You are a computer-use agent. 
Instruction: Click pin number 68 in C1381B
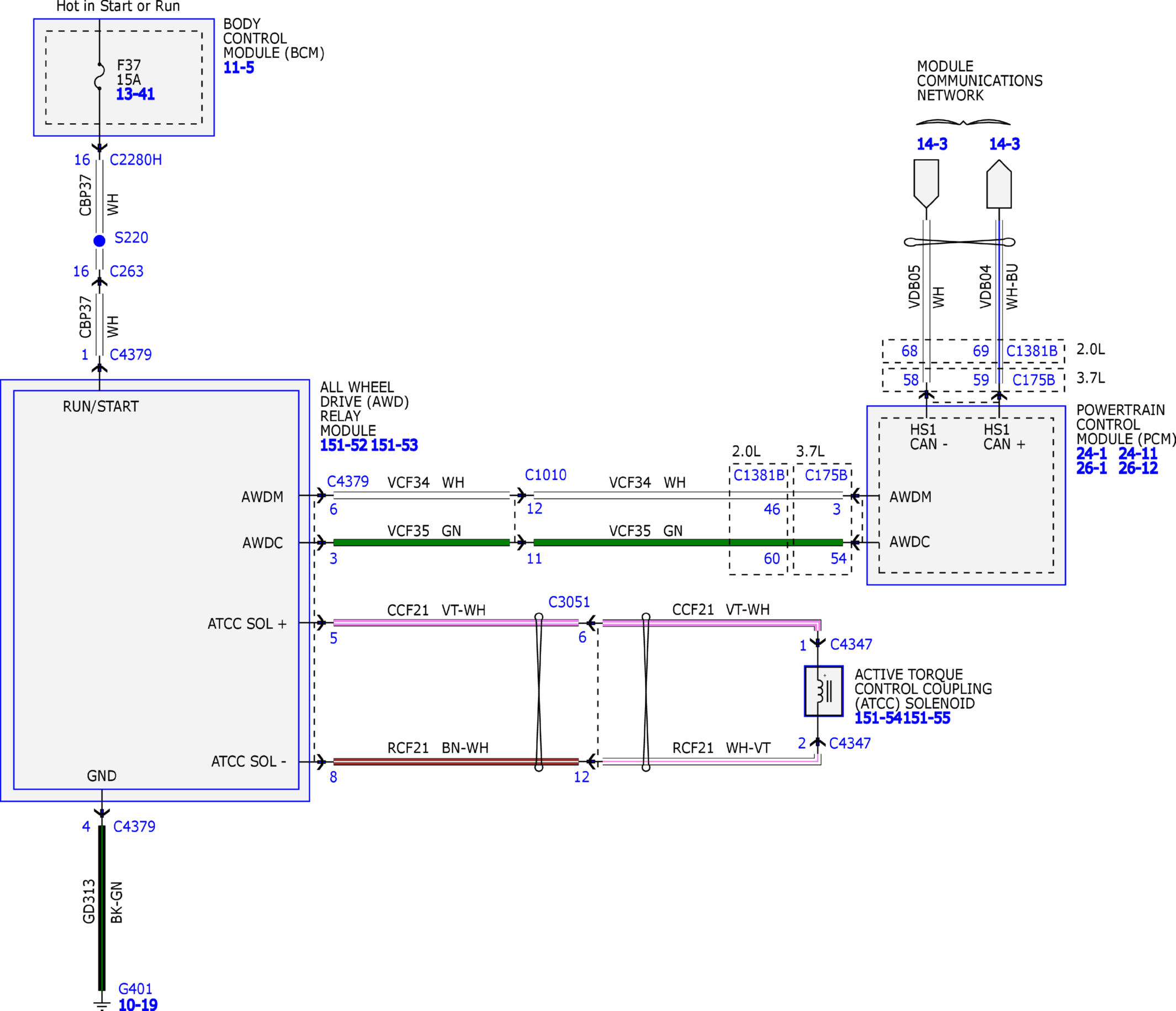[x=909, y=351]
